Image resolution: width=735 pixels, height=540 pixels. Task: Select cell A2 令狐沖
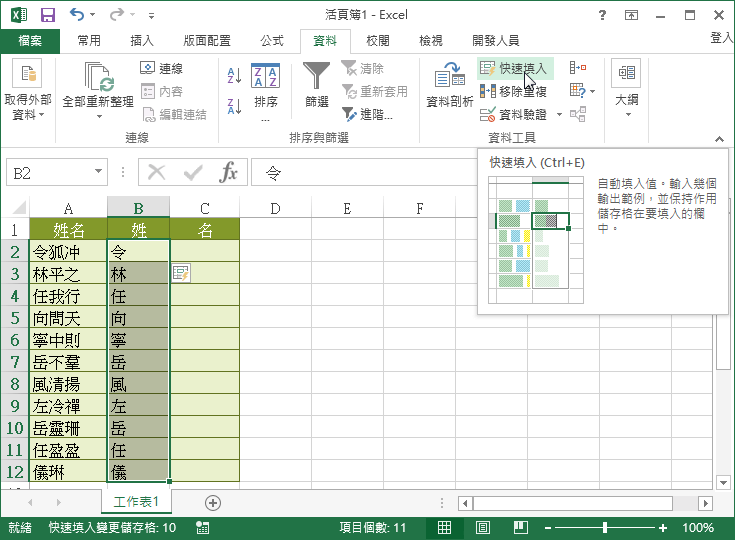tap(68, 252)
